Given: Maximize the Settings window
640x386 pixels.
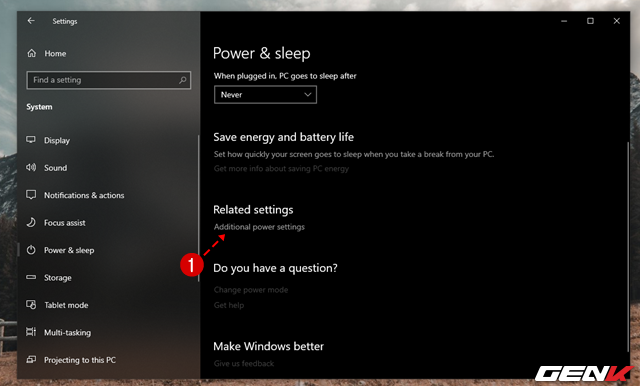Looking at the screenshot, I should pos(590,21).
